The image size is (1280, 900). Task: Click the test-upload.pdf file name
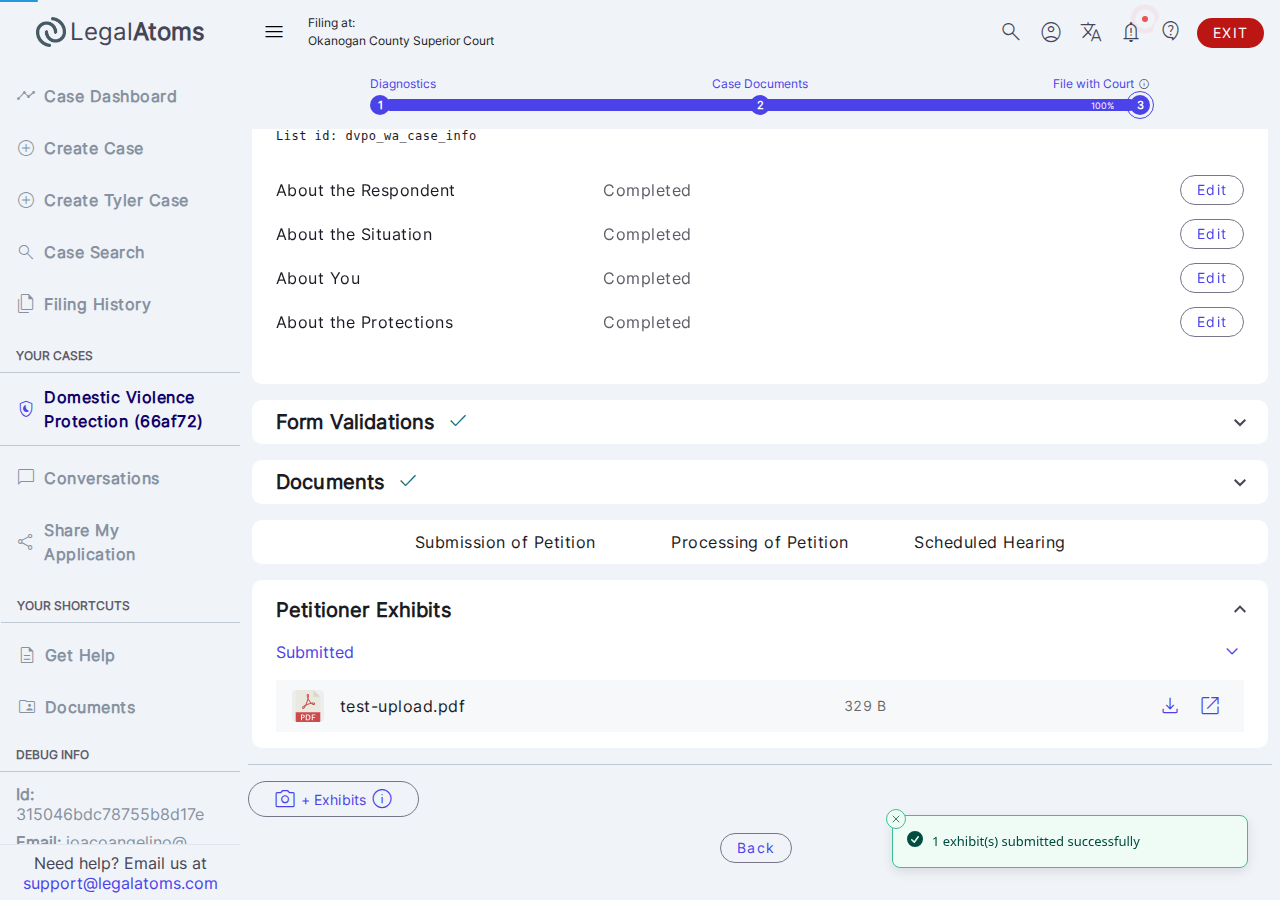pos(402,707)
